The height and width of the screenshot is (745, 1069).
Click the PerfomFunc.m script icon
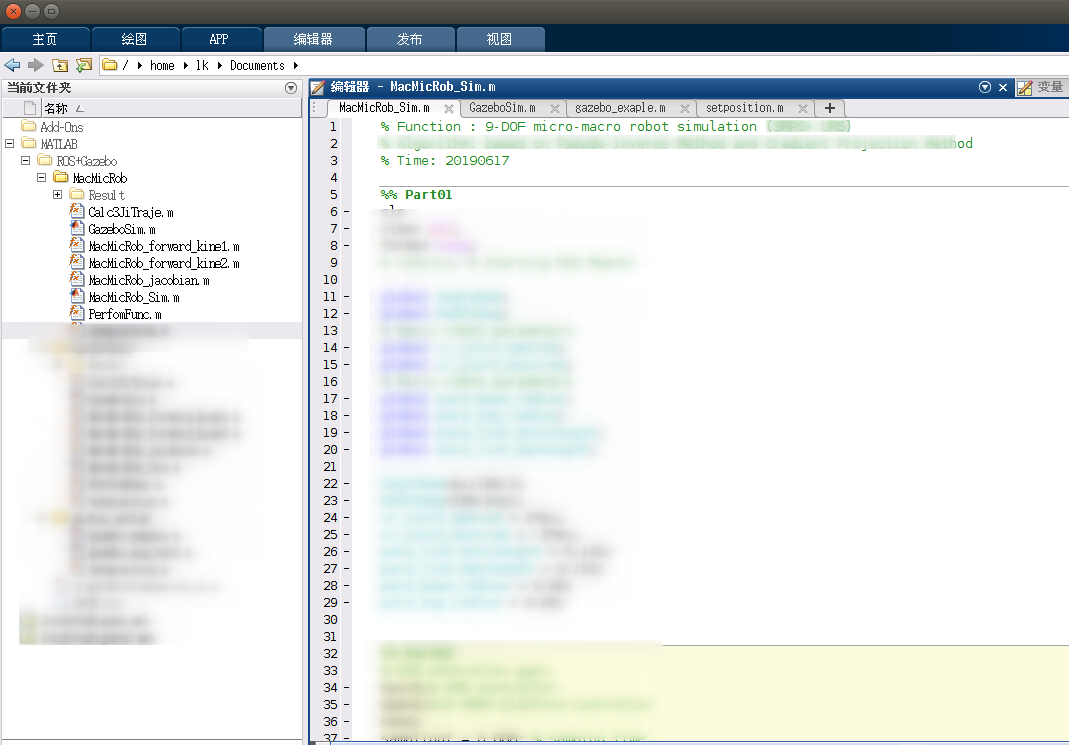76,314
